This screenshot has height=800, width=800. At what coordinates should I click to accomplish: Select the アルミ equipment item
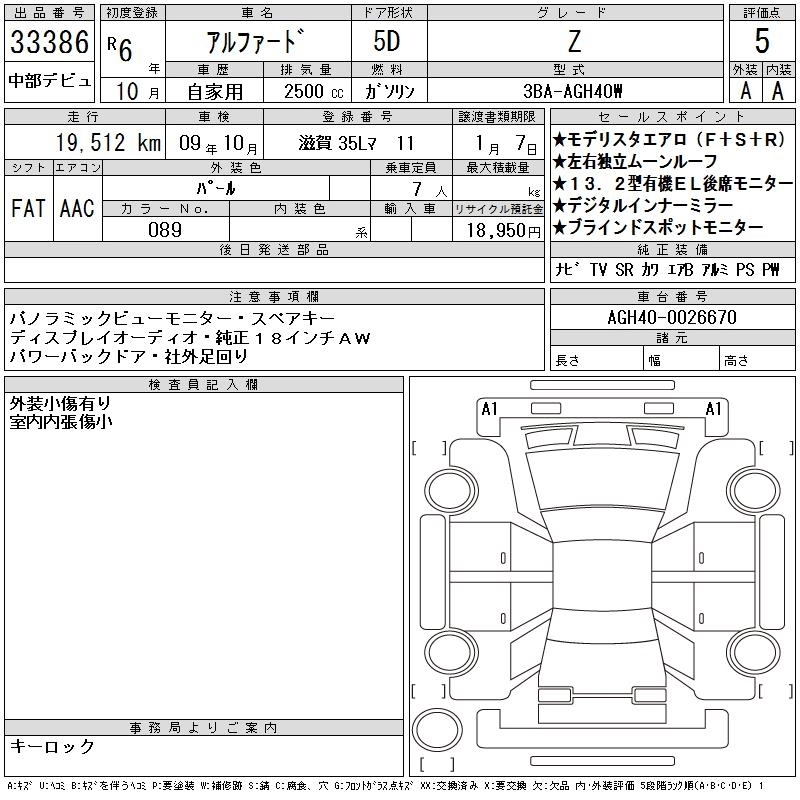[715, 269]
